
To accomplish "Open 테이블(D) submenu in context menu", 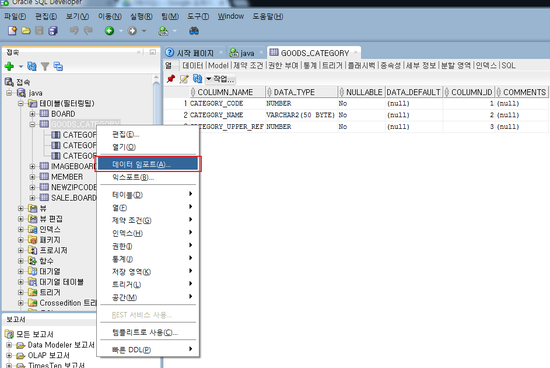I will [148, 195].
